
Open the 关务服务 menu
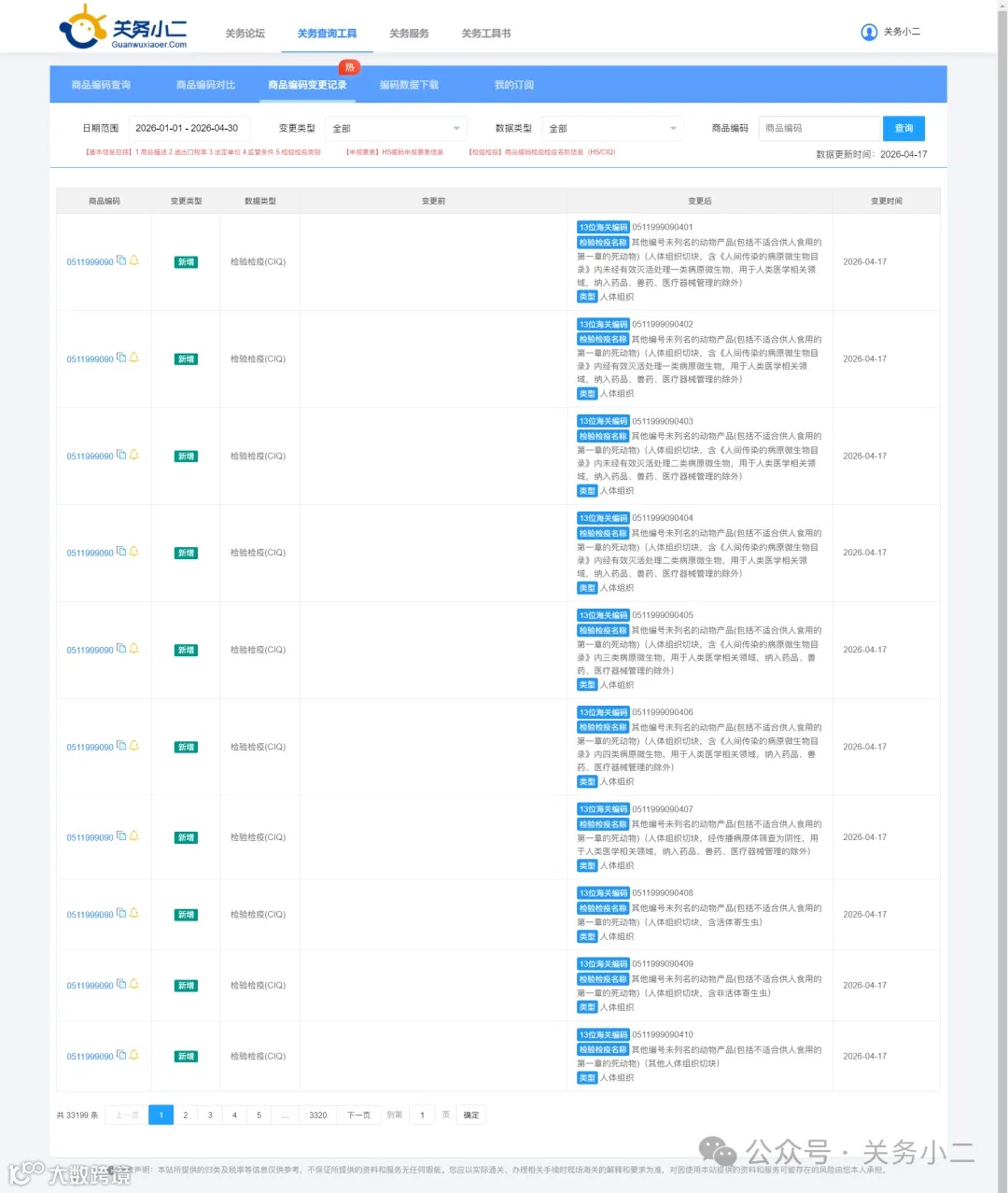(x=409, y=33)
